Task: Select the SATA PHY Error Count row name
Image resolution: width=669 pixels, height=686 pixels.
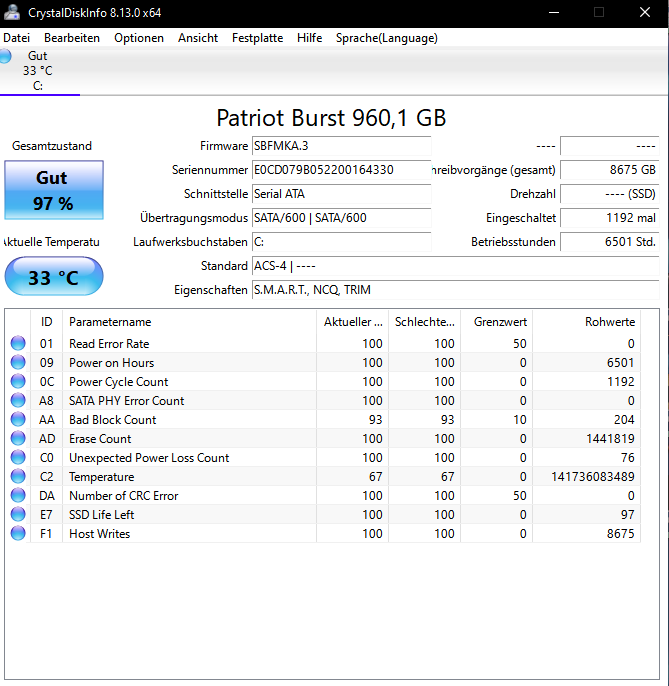Action: (x=126, y=401)
